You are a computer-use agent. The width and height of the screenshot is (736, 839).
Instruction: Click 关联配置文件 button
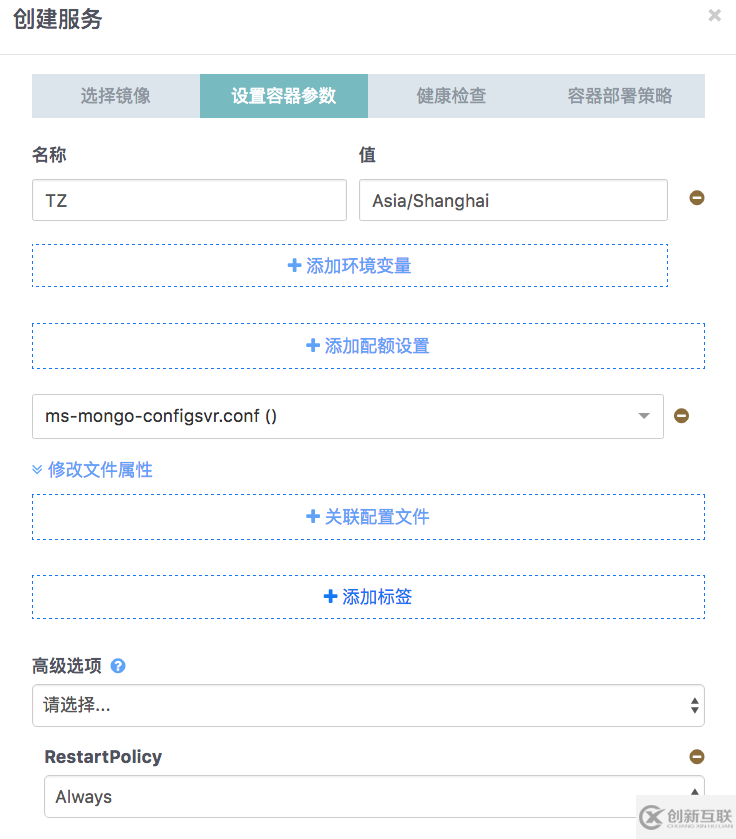tap(368, 517)
